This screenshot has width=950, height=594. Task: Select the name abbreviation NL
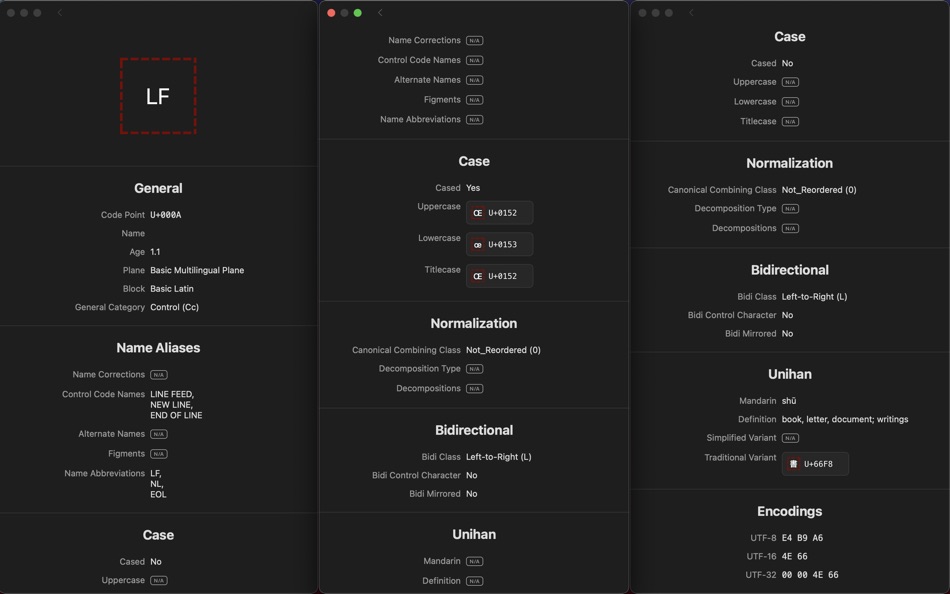156,484
